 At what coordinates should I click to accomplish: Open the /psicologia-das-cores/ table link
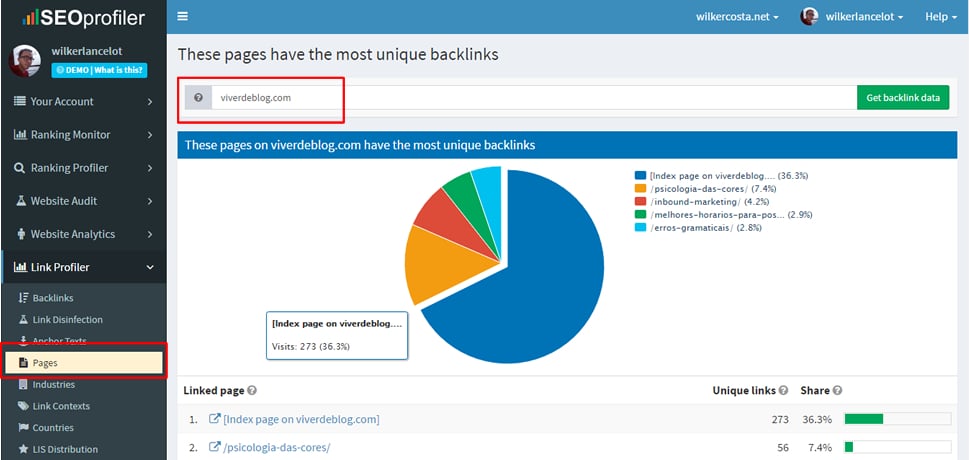coord(276,447)
